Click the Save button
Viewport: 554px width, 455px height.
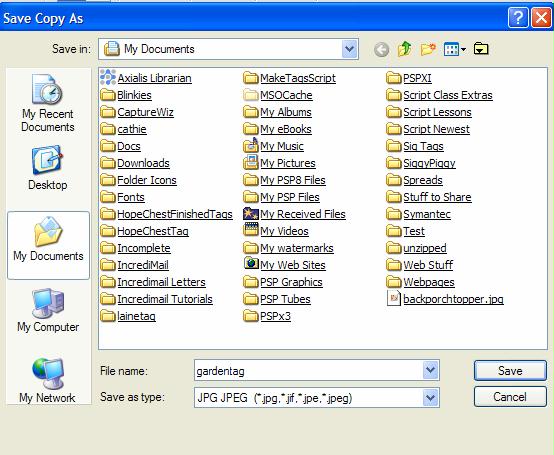510,371
